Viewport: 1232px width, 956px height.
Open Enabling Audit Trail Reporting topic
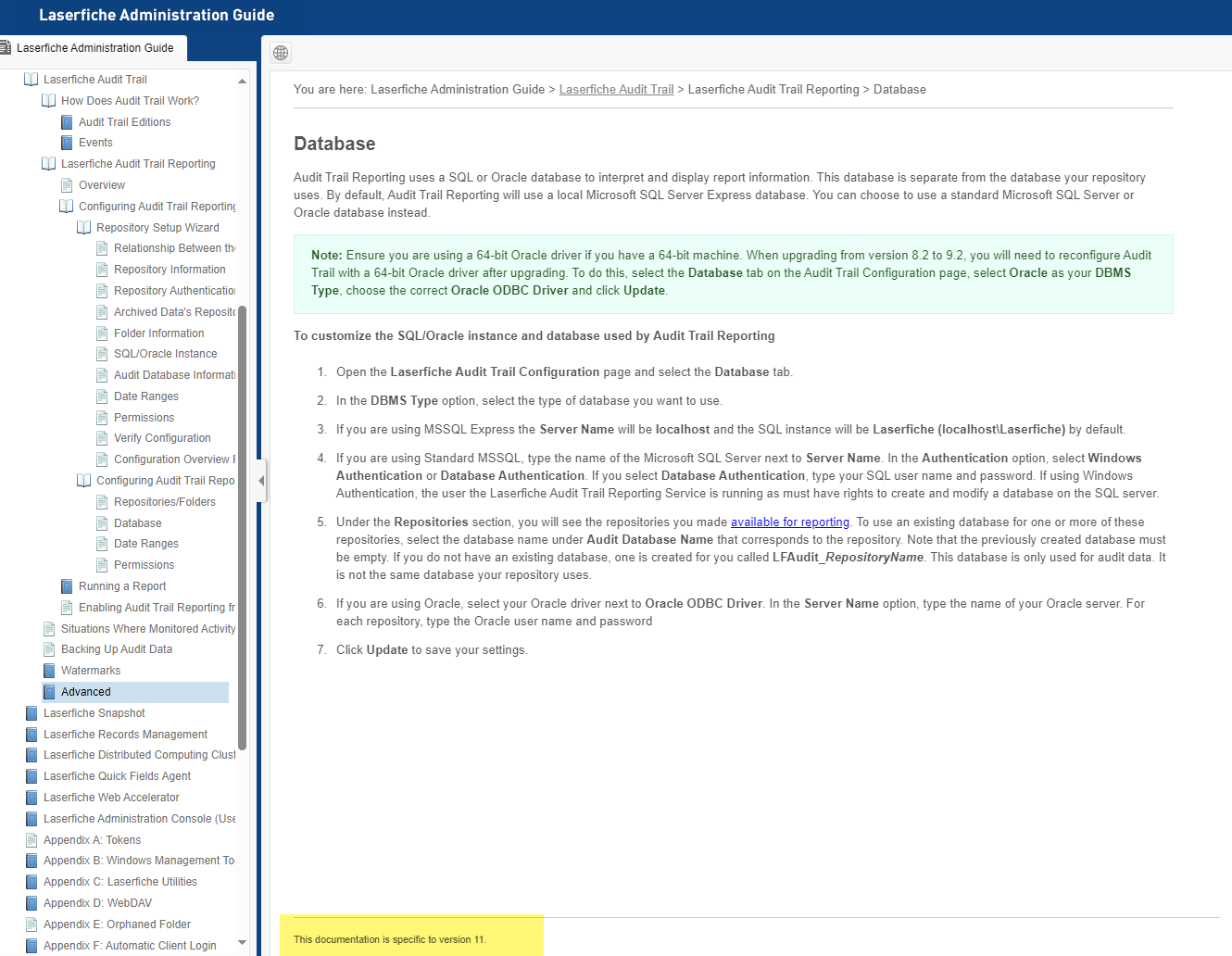pos(157,608)
